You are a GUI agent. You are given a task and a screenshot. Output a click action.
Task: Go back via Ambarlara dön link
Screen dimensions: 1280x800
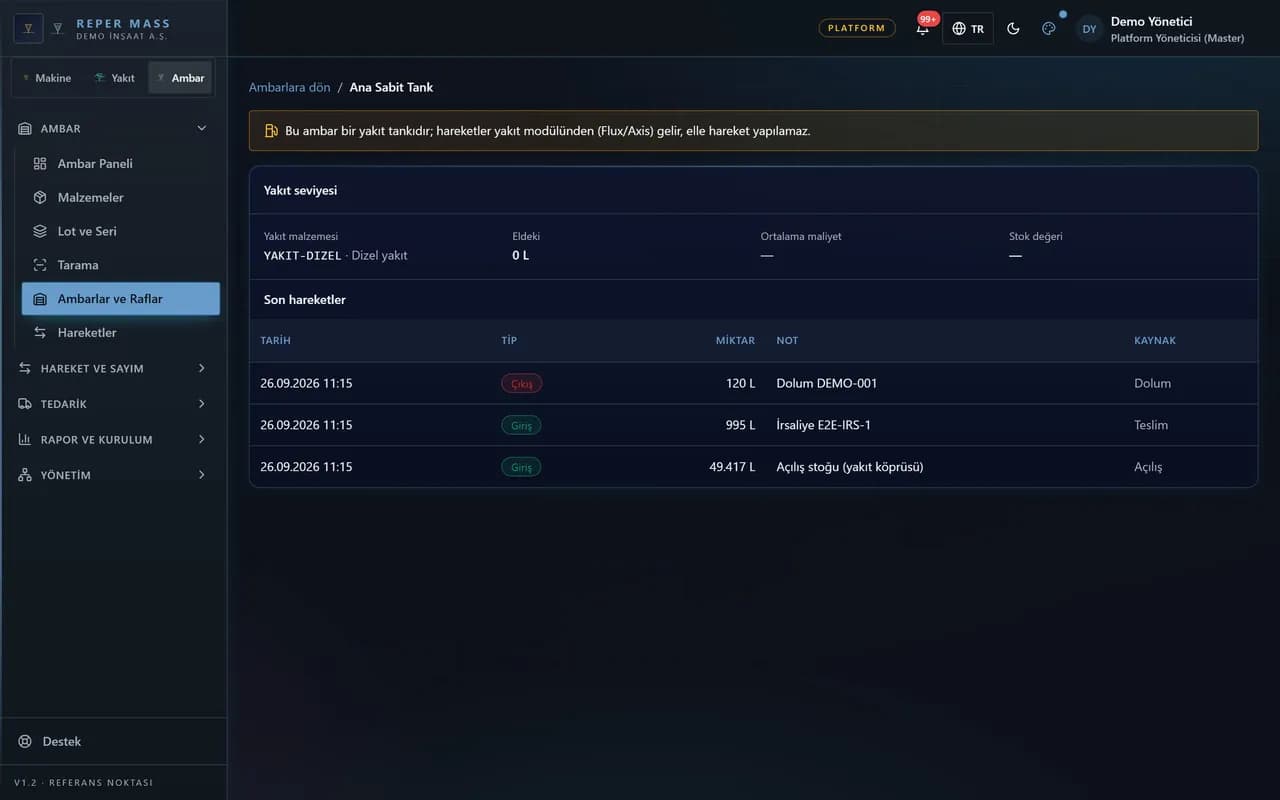[290, 88]
